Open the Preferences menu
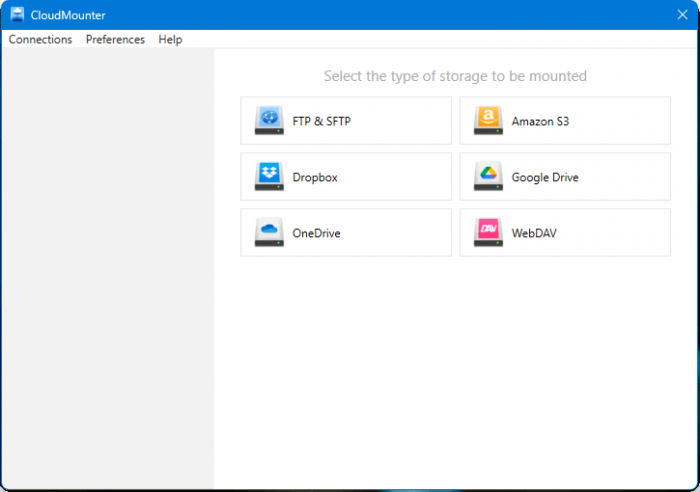The image size is (700, 492). pos(115,40)
